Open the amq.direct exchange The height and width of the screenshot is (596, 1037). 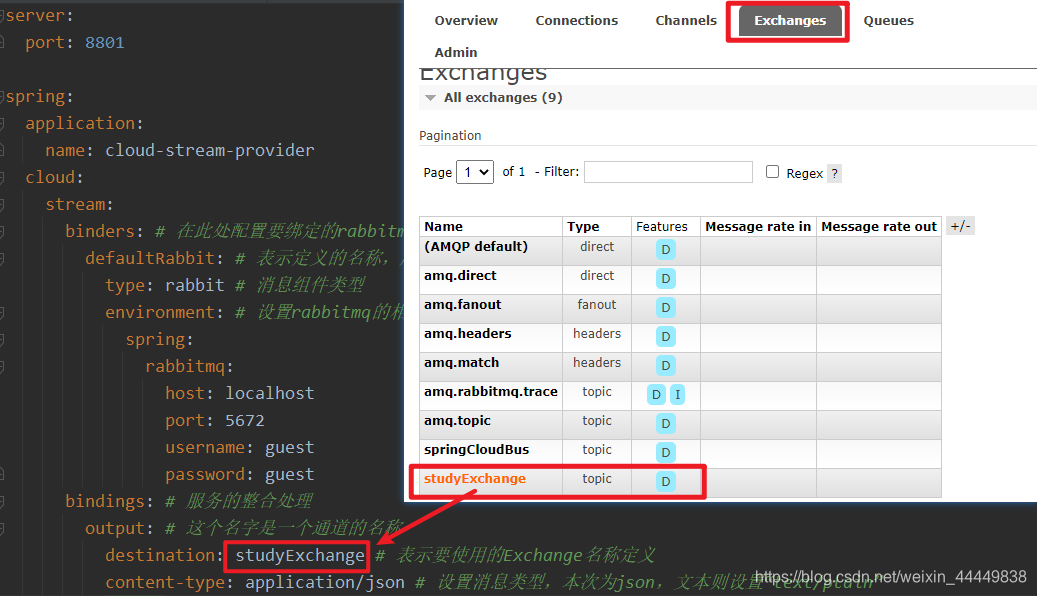(x=460, y=276)
